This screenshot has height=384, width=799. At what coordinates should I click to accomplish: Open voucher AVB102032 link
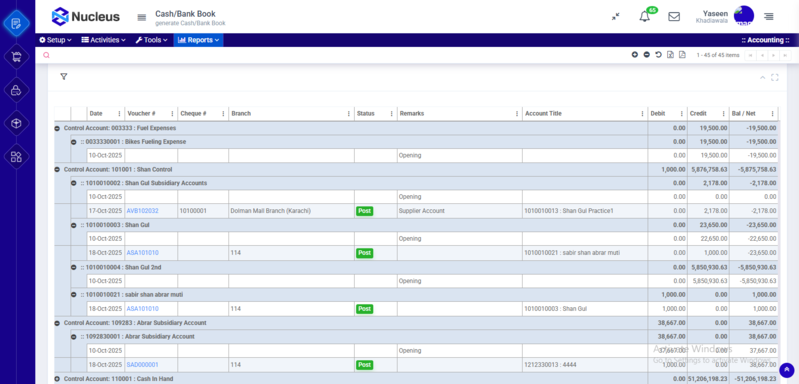pyautogui.click(x=142, y=211)
